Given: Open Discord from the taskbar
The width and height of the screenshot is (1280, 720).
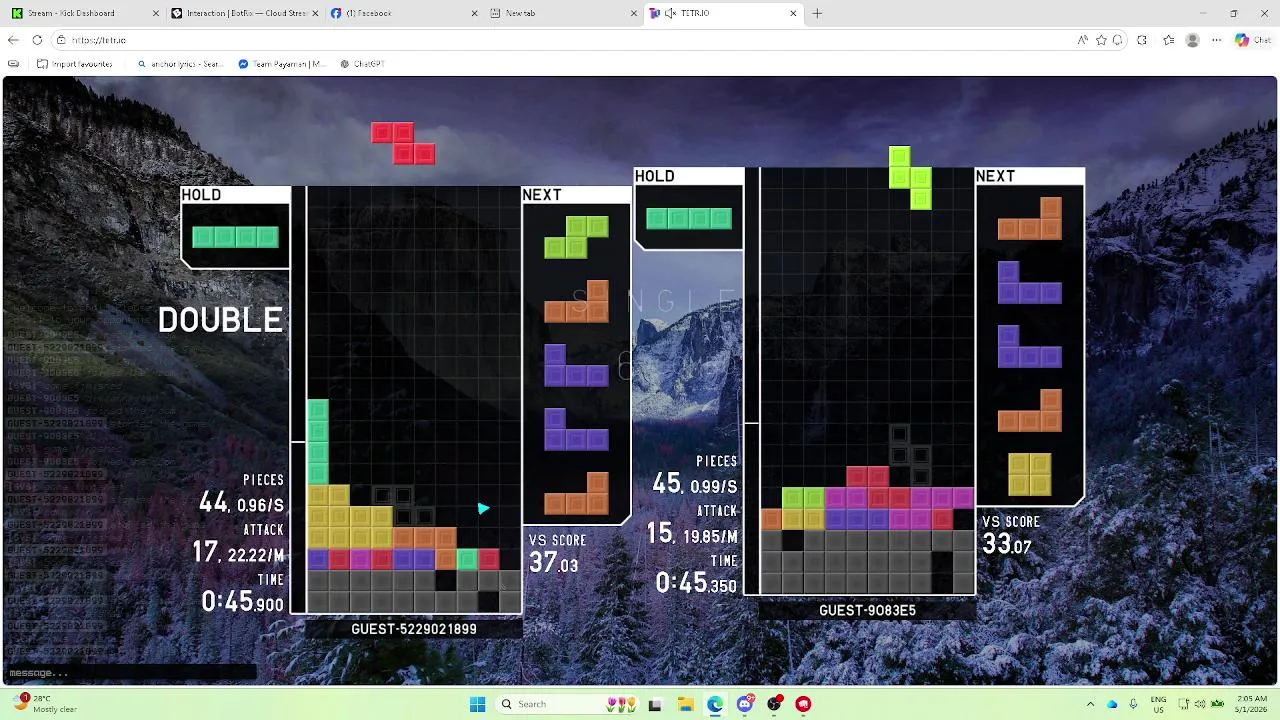Looking at the screenshot, I should [x=745, y=704].
